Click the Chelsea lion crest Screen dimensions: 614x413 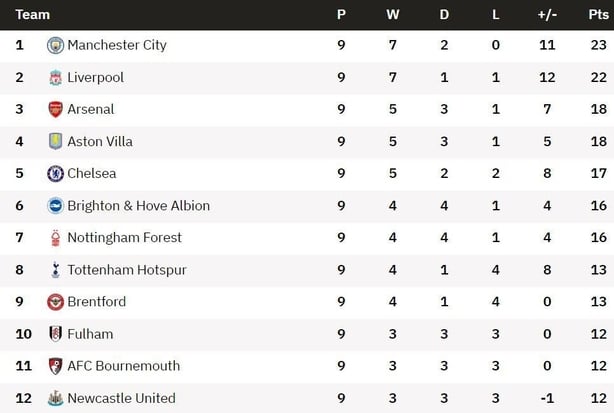click(x=55, y=173)
